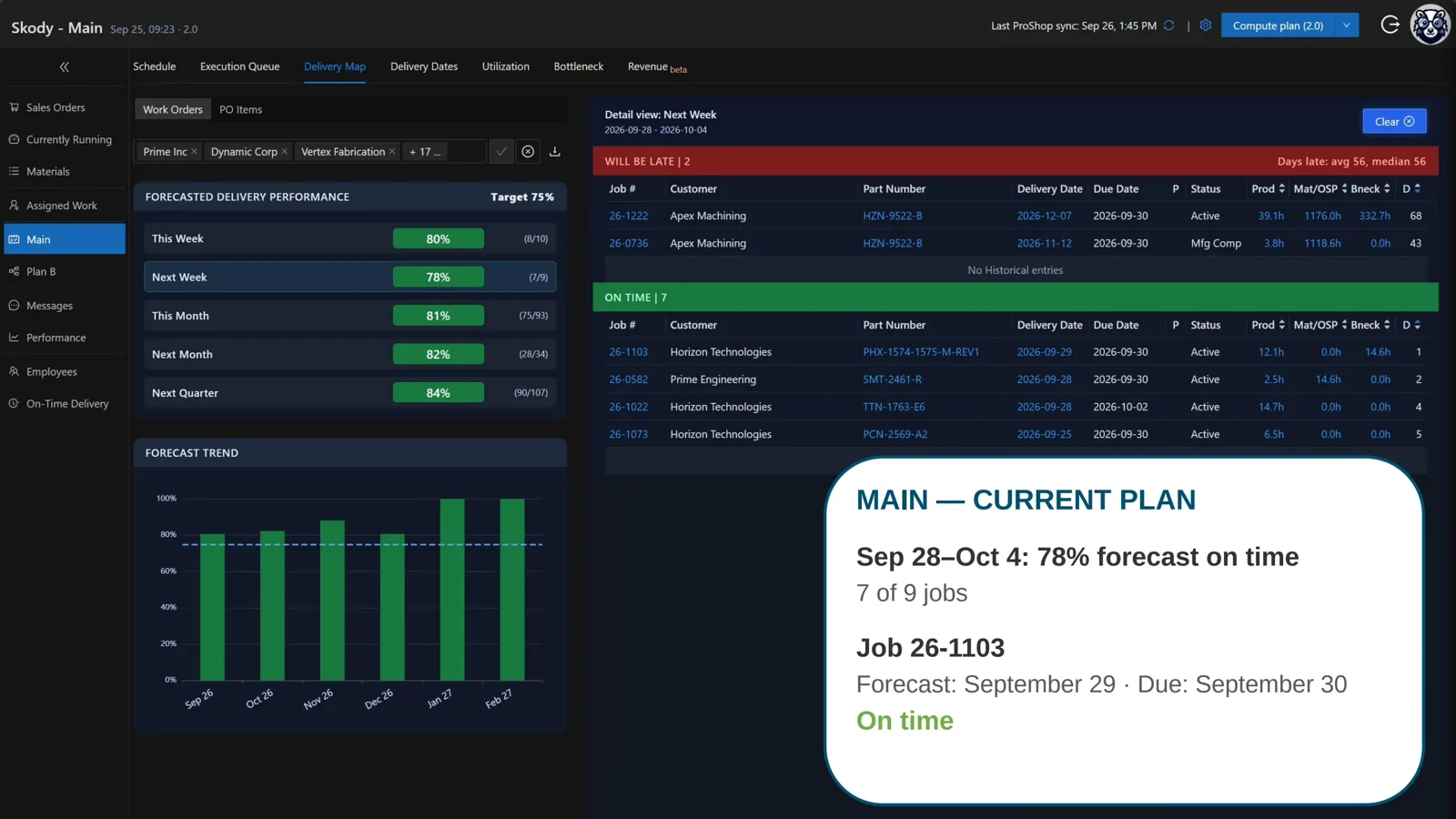This screenshot has height=819, width=1456.
Task: Switch to the Revenue beta tab
Action: click(657, 67)
